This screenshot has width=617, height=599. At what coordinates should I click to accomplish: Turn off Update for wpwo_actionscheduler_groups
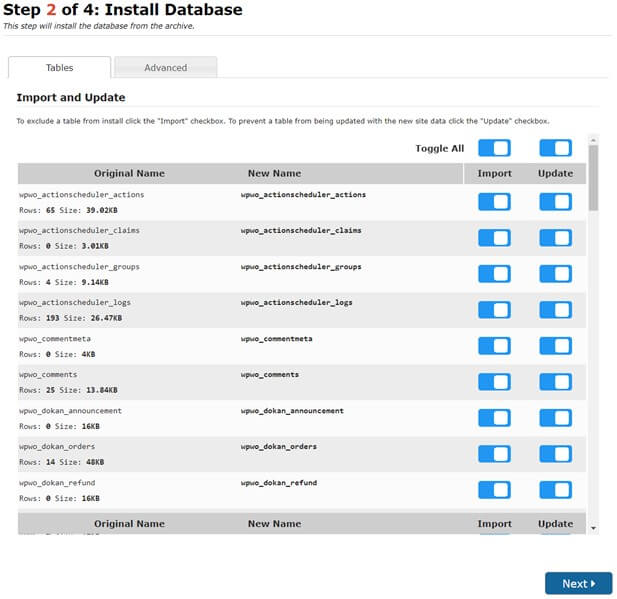[x=555, y=273]
